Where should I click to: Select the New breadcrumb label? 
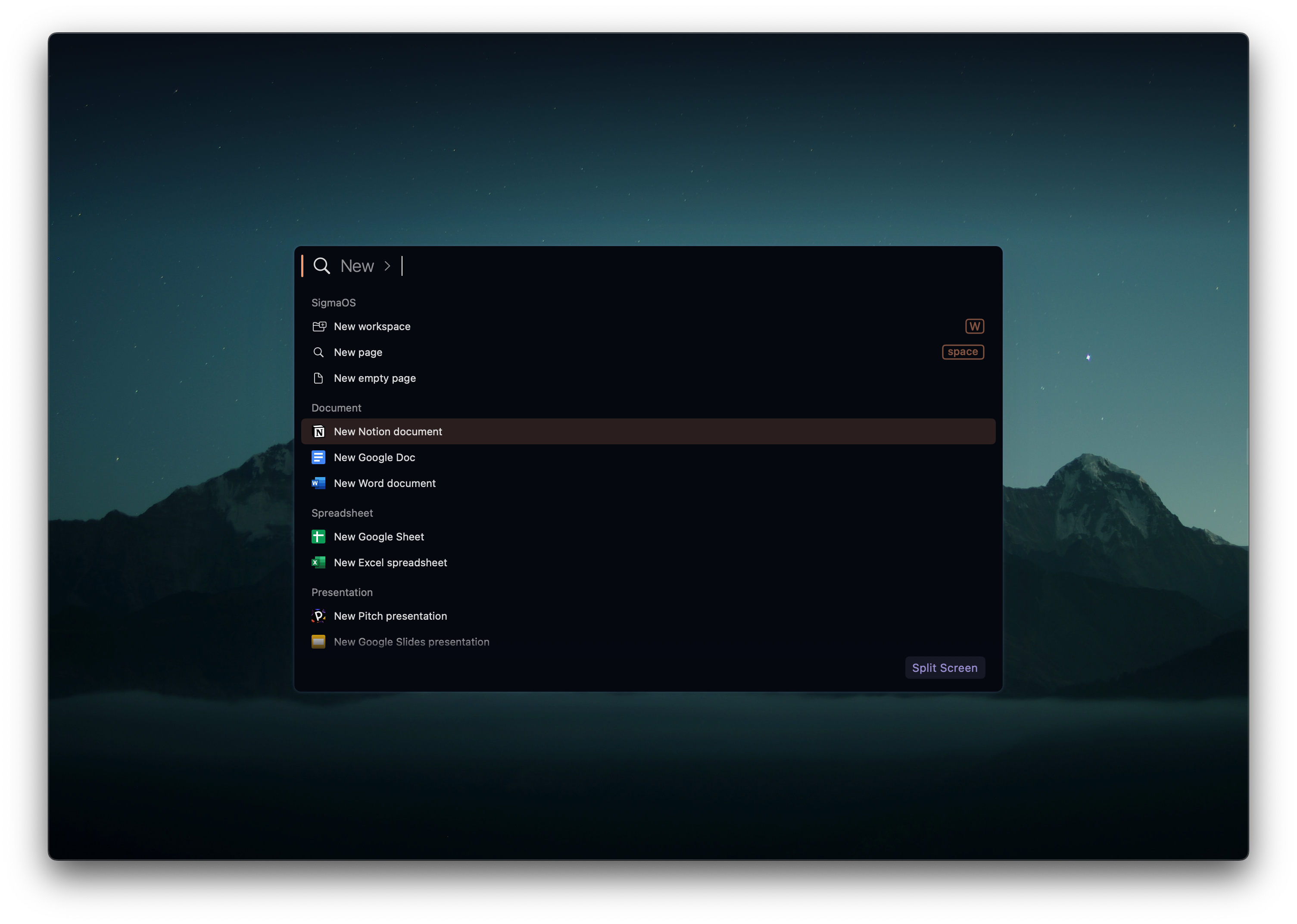pos(357,266)
